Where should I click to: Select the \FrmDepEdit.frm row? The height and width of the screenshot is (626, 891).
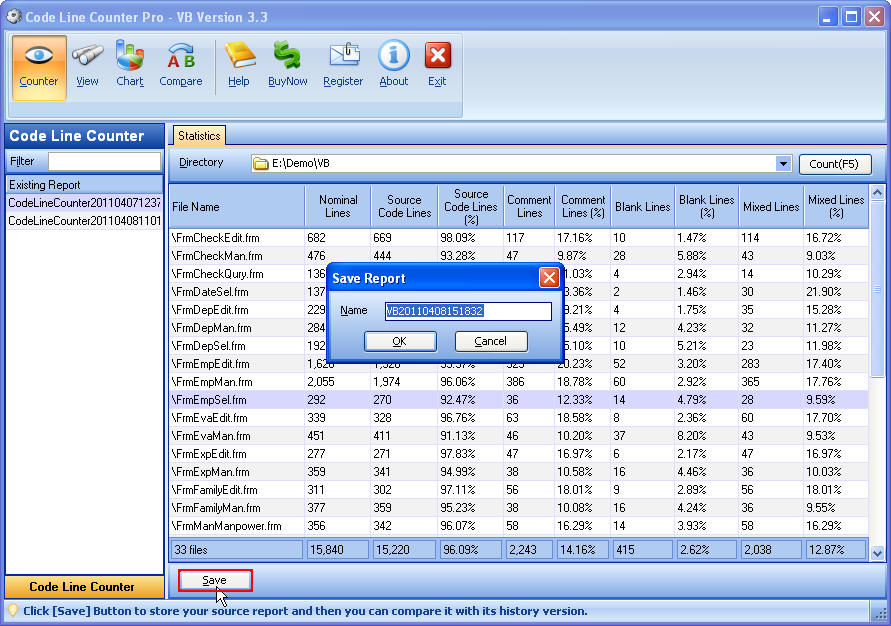click(x=519, y=310)
